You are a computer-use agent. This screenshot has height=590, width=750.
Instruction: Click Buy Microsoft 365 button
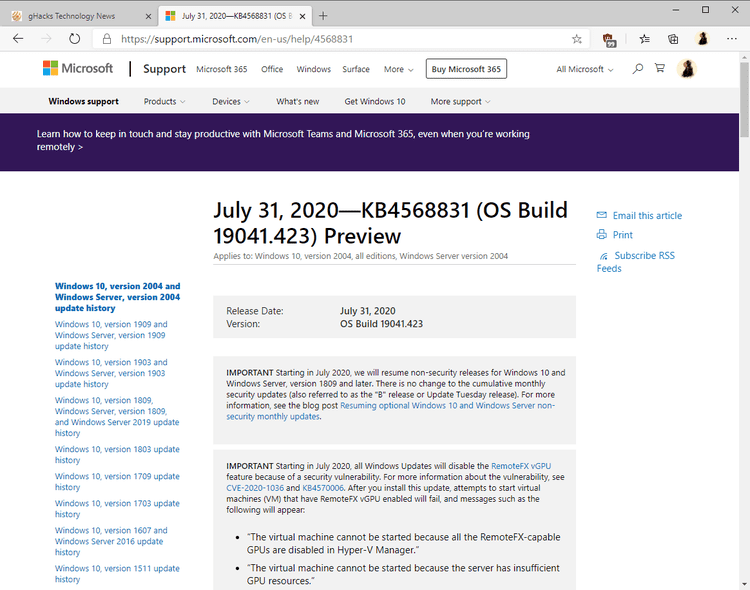(x=466, y=69)
